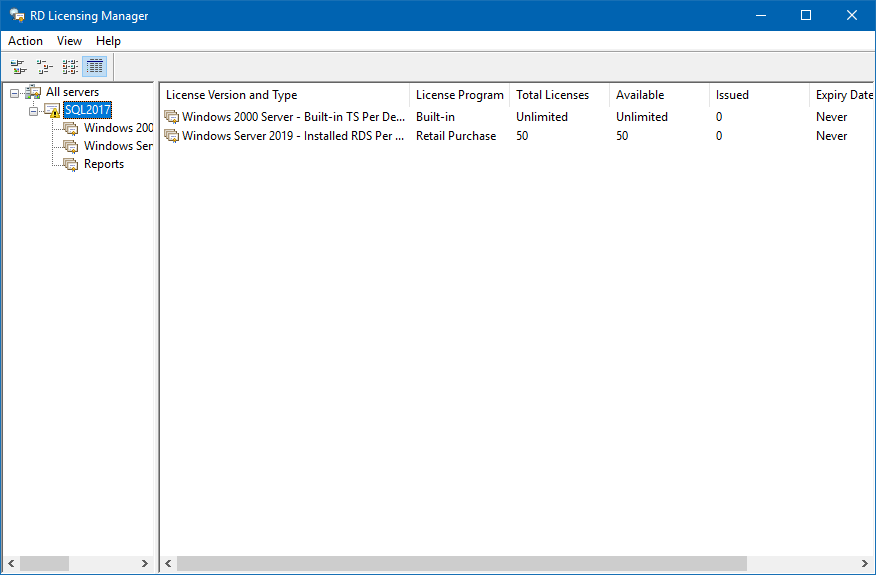Open the View menu
This screenshot has height=575, width=876.
click(69, 41)
